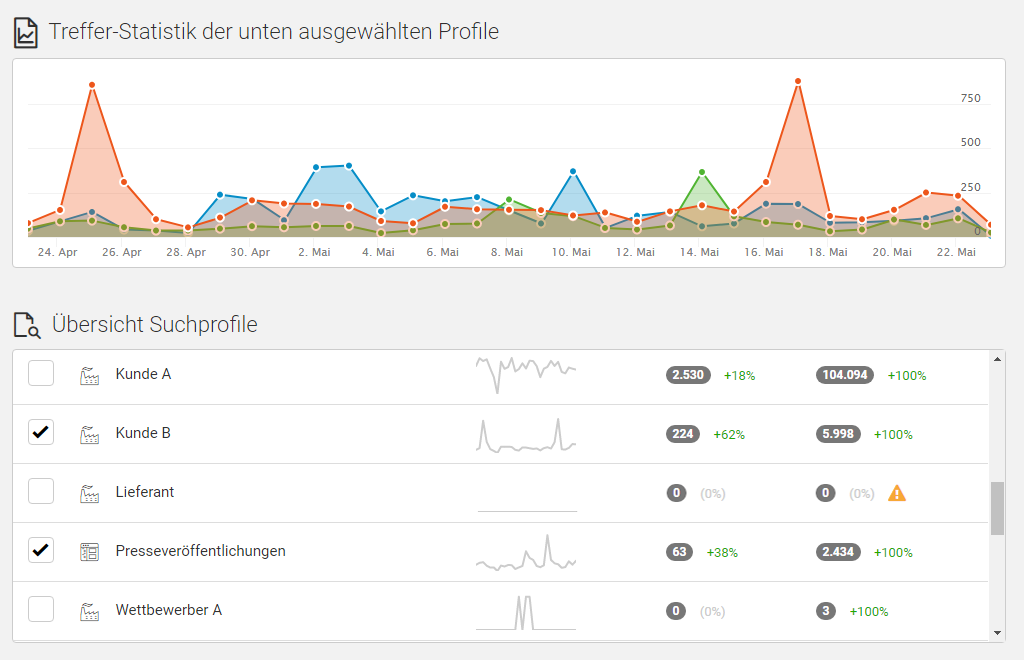Click the chart statistics icon beside Treffer-Statistik
Viewport: 1024px width, 660px height.
click(x=26, y=33)
